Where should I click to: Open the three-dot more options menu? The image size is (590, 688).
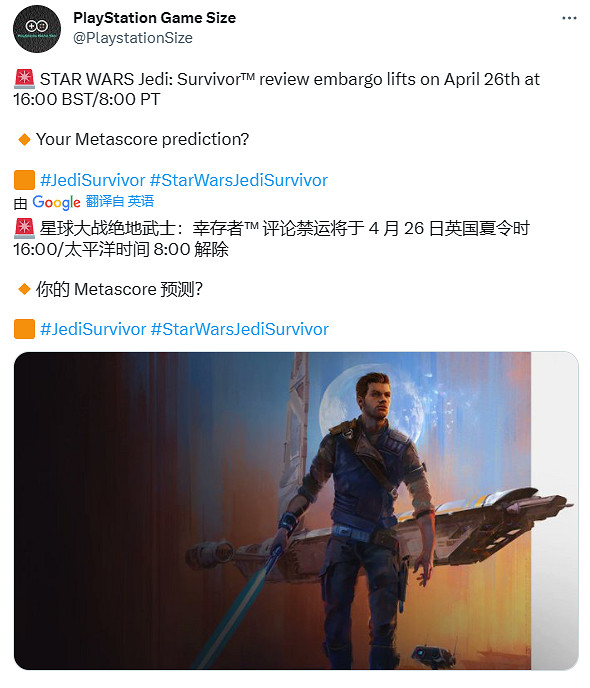pos(569,18)
